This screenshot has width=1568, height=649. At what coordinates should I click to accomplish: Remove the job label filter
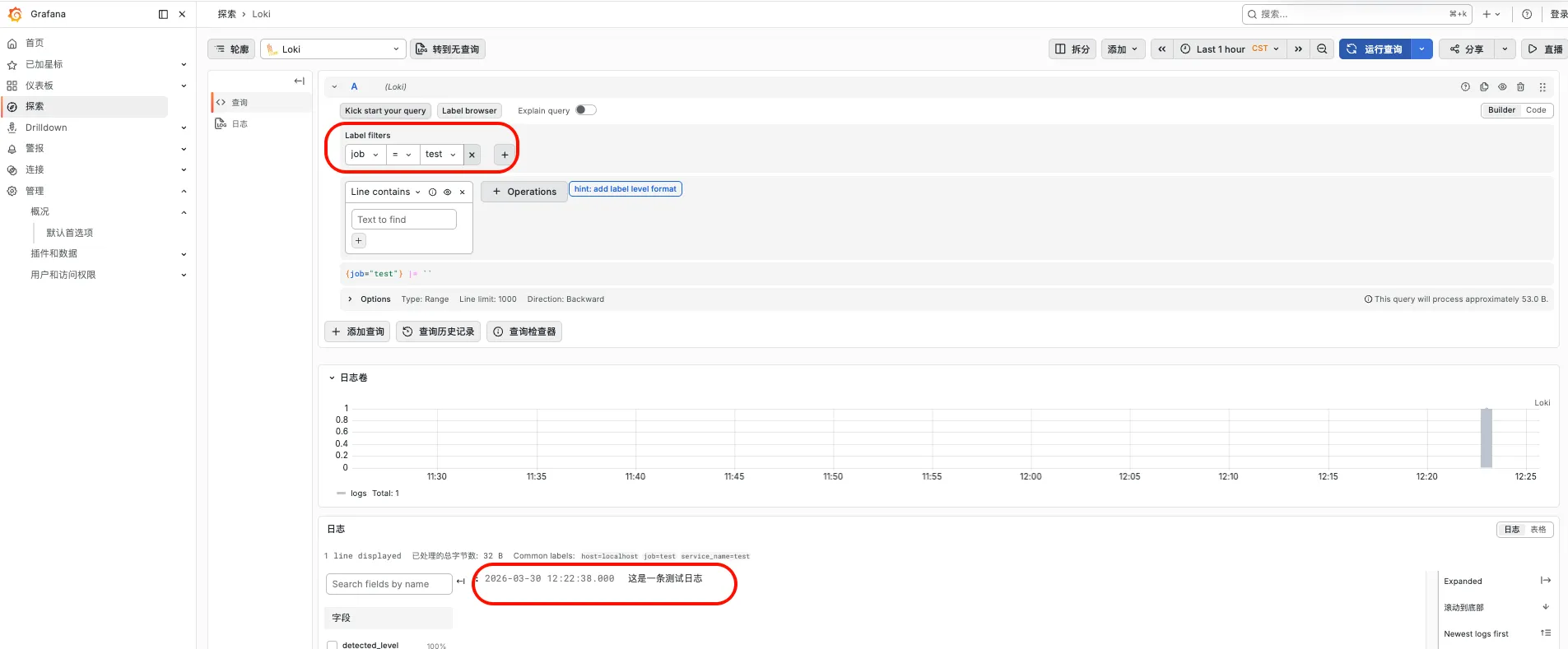pyautogui.click(x=472, y=155)
